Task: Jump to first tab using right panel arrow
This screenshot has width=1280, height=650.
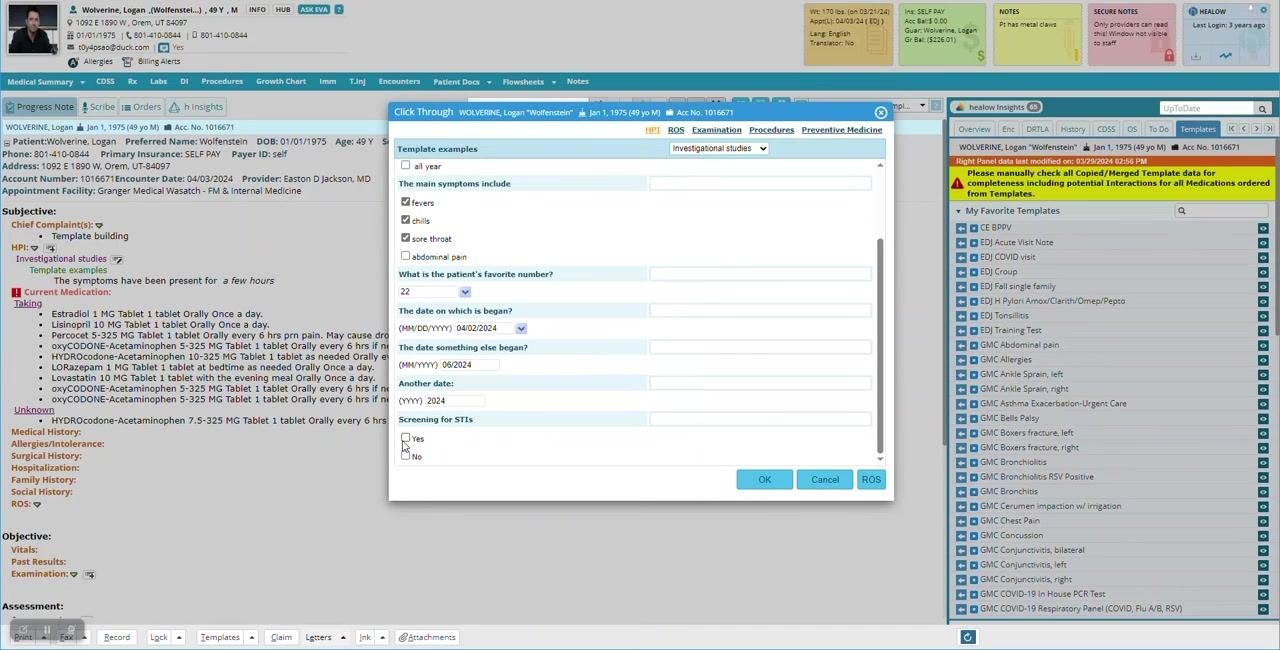Action: point(1231,129)
